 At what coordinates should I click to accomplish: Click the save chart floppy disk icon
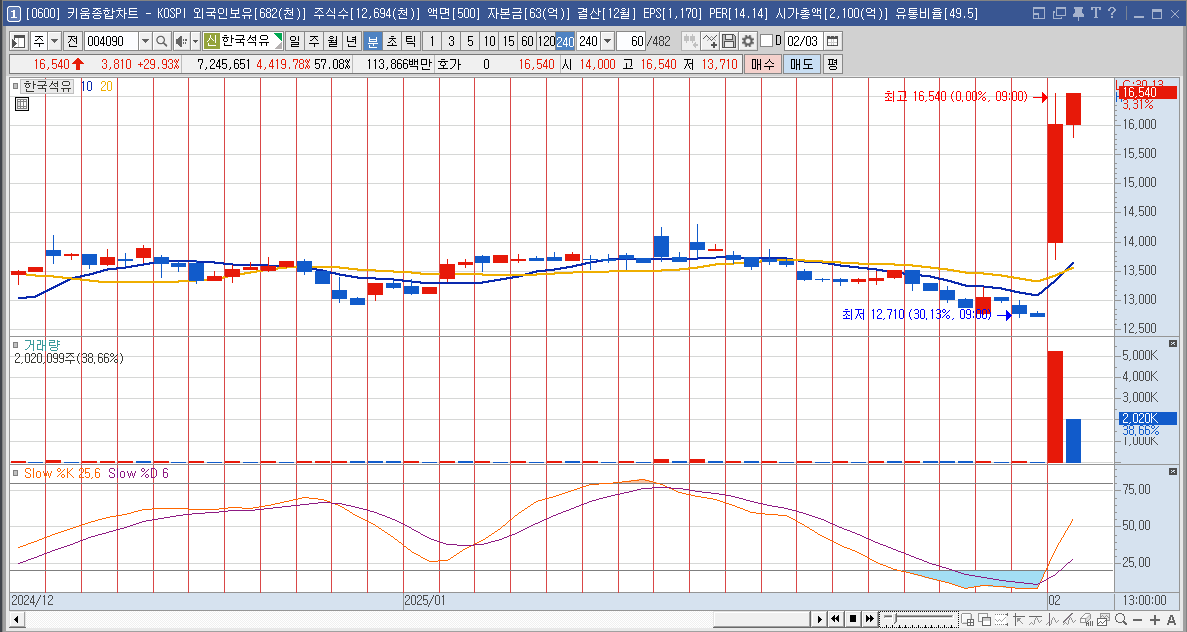729,41
